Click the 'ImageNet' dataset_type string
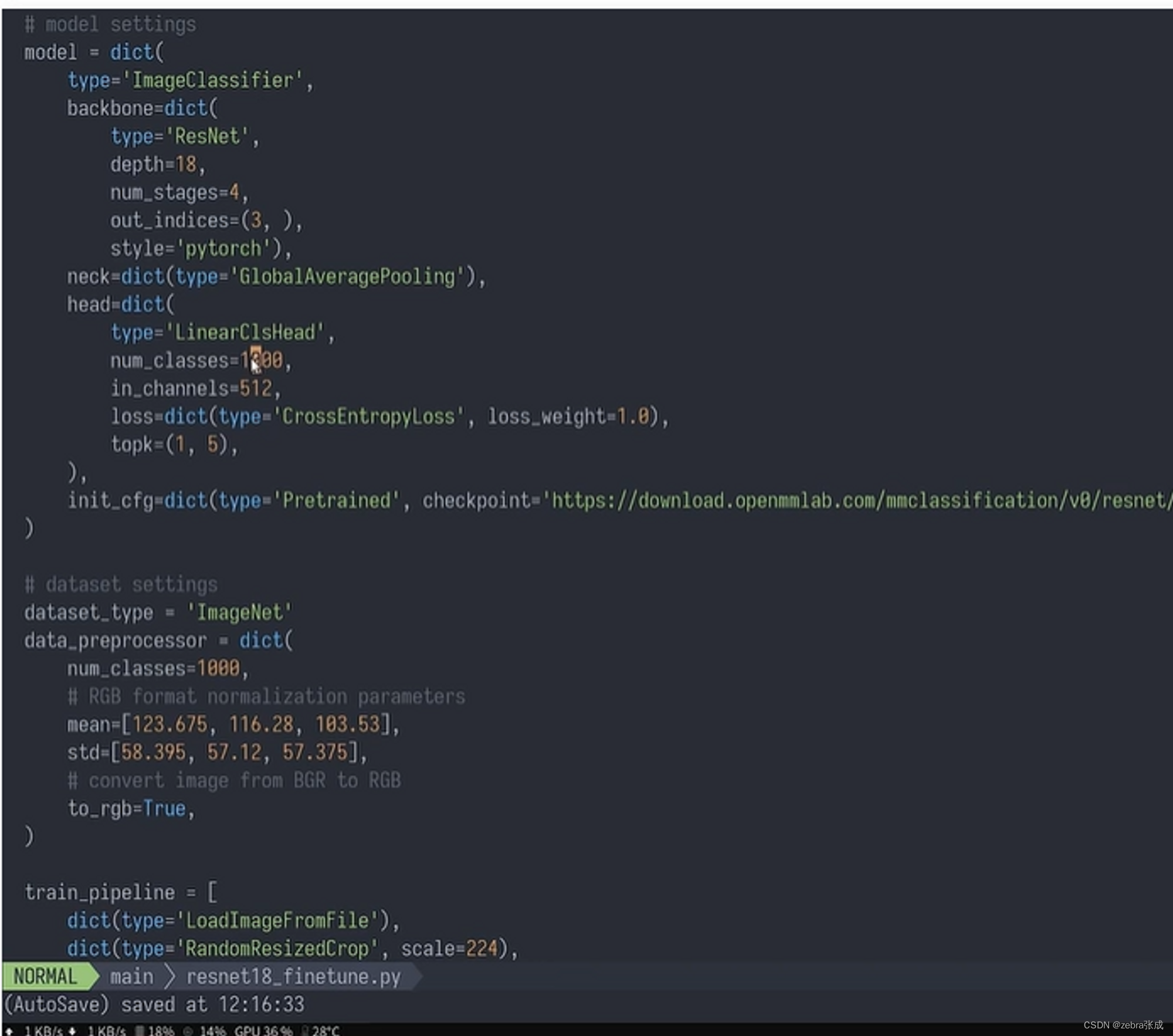 click(239, 612)
